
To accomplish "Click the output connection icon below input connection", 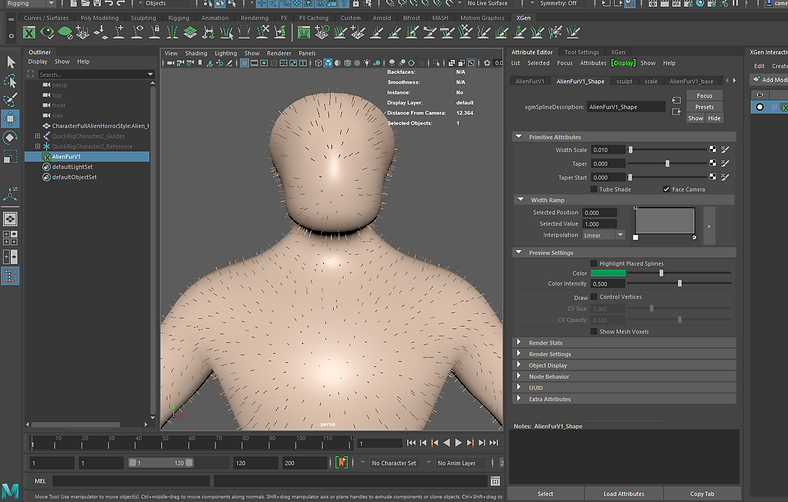I will (676, 112).
